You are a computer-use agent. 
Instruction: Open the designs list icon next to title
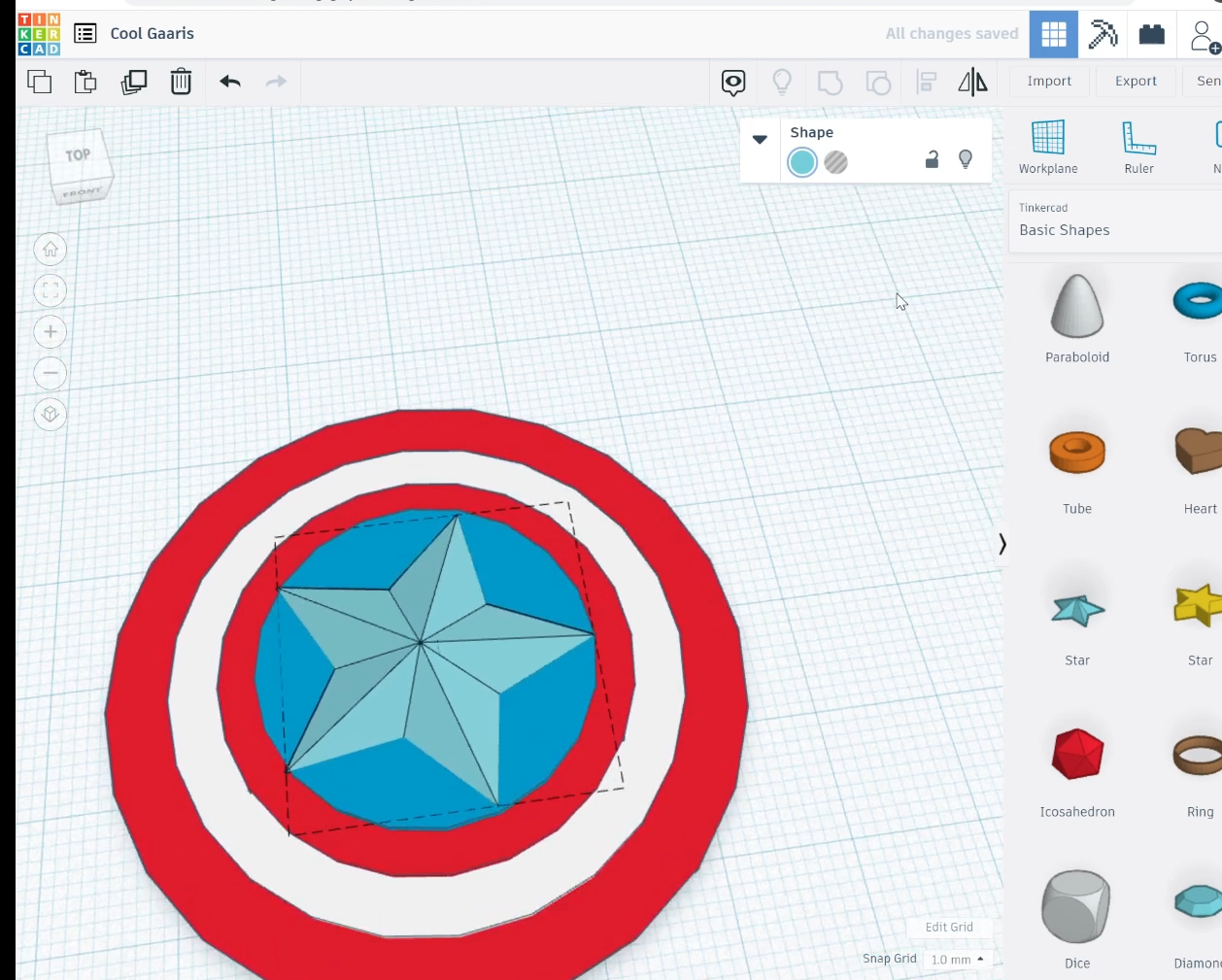tap(85, 34)
